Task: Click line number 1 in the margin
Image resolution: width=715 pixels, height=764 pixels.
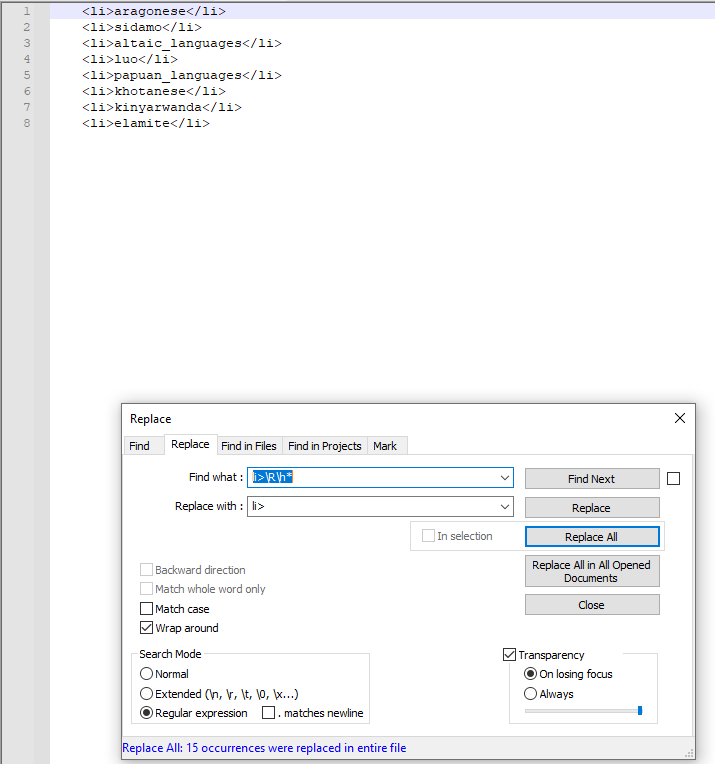Action: [27, 11]
